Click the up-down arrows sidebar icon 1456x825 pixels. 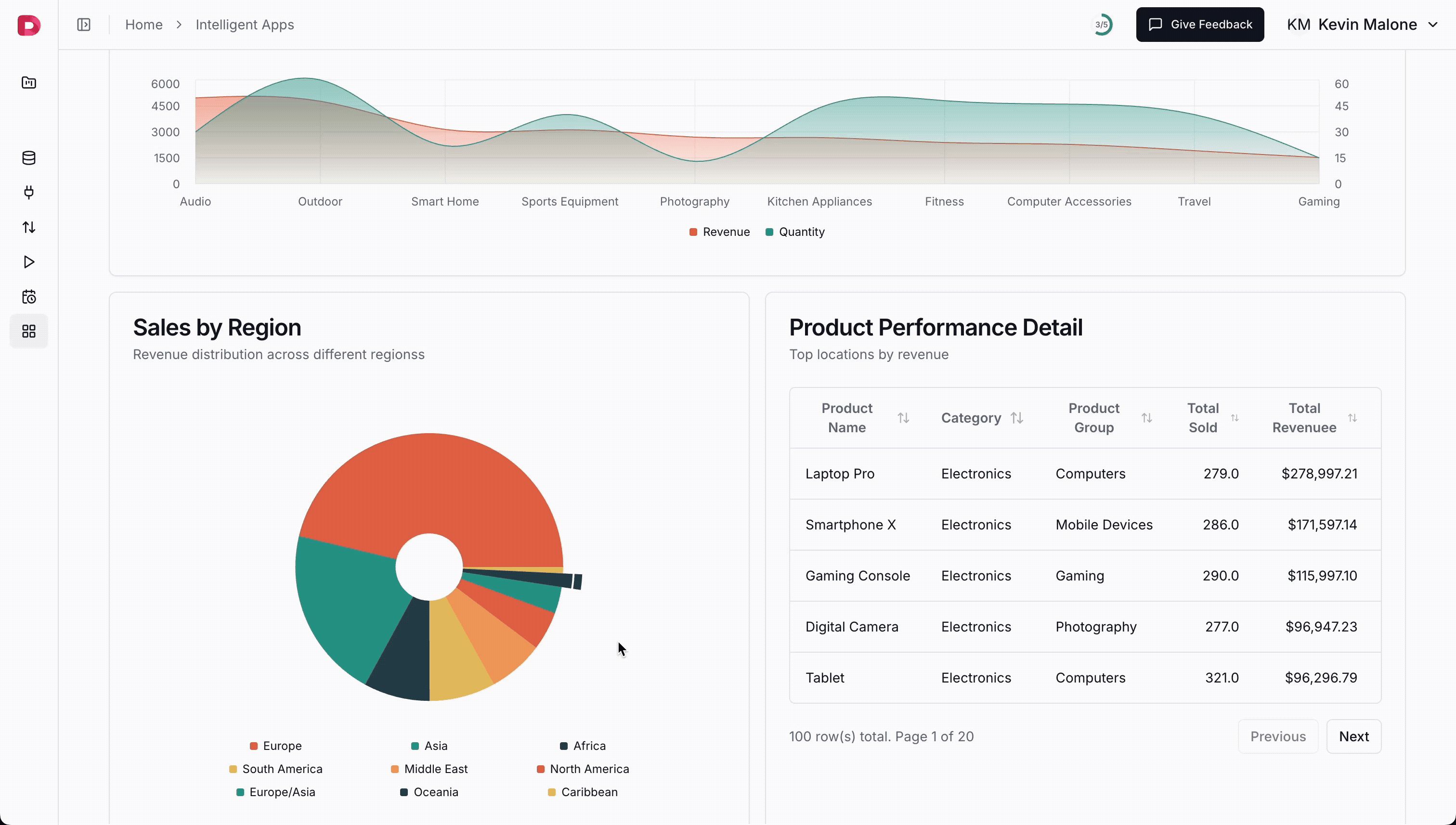tap(28, 227)
